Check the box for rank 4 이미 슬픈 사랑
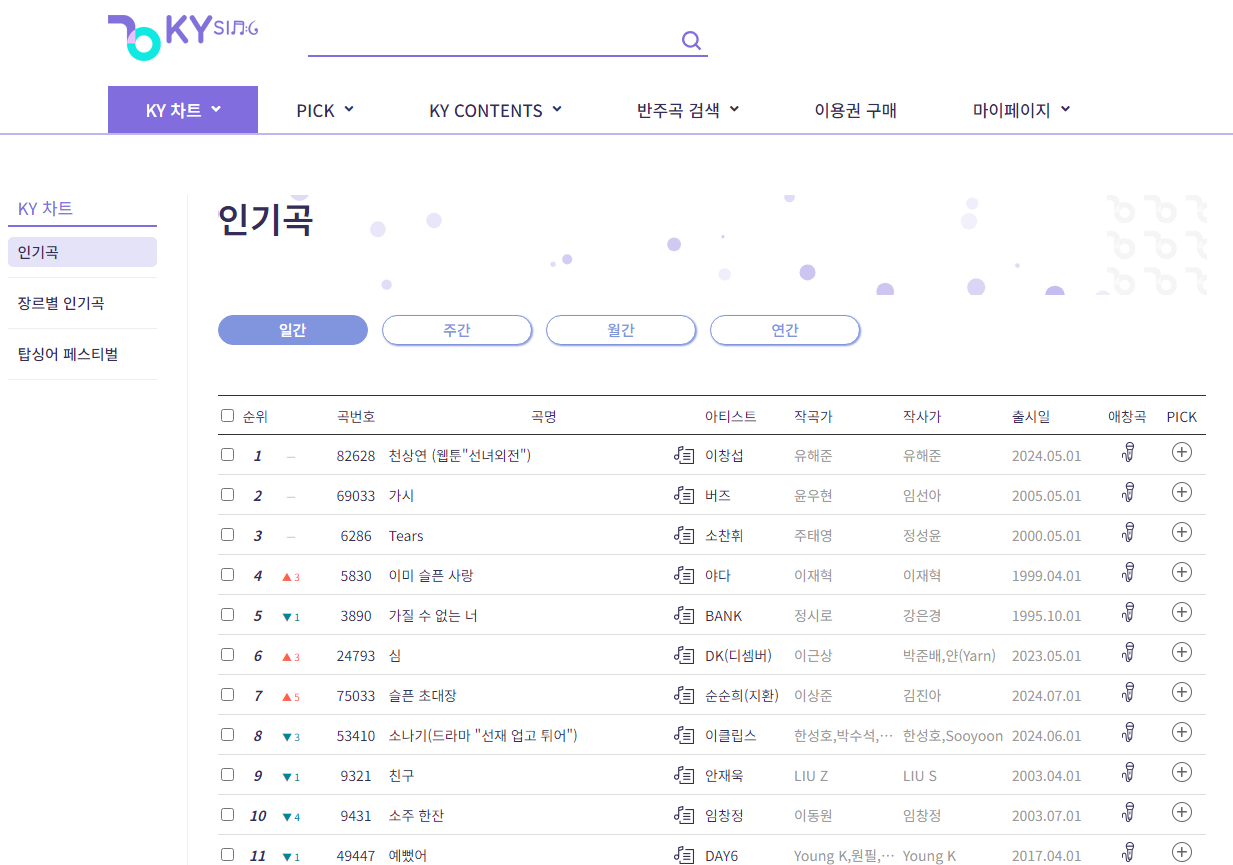The height and width of the screenshot is (865, 1233). tap(227, 574)
